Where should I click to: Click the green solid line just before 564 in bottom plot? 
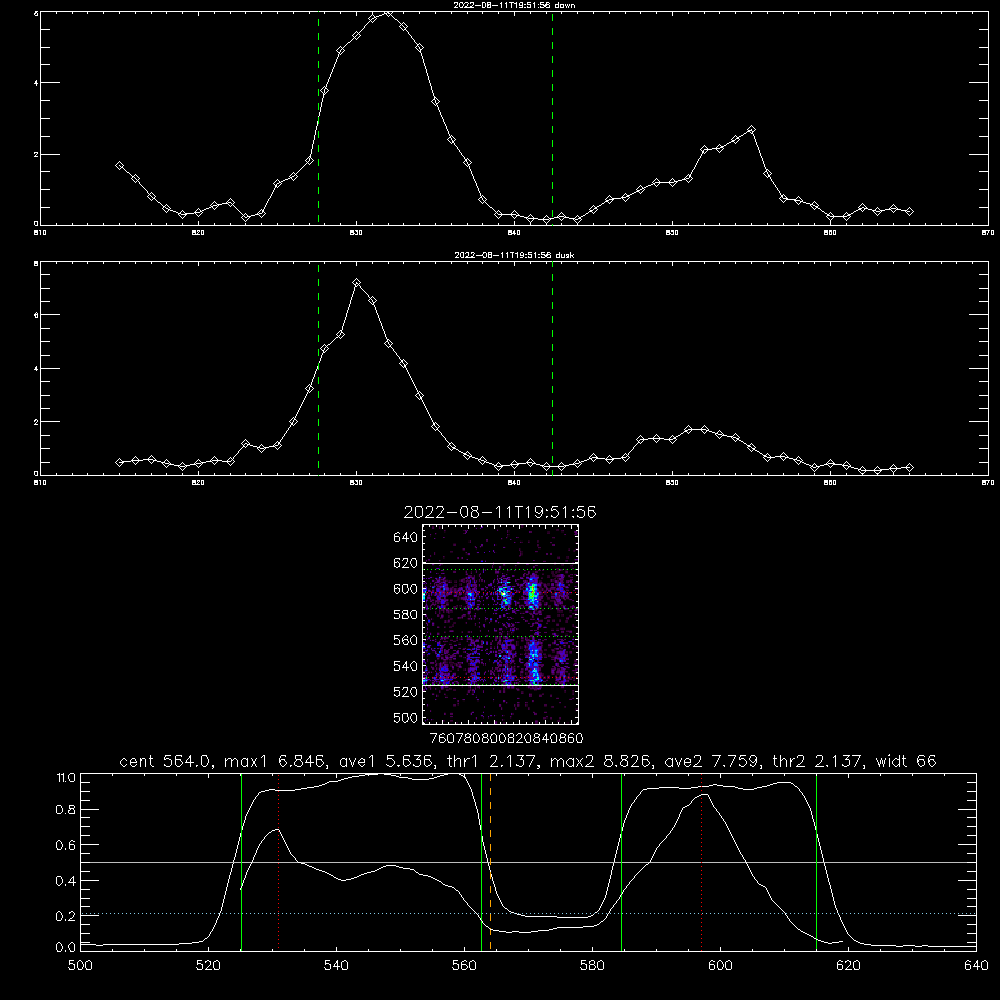(x=482, y=862)
